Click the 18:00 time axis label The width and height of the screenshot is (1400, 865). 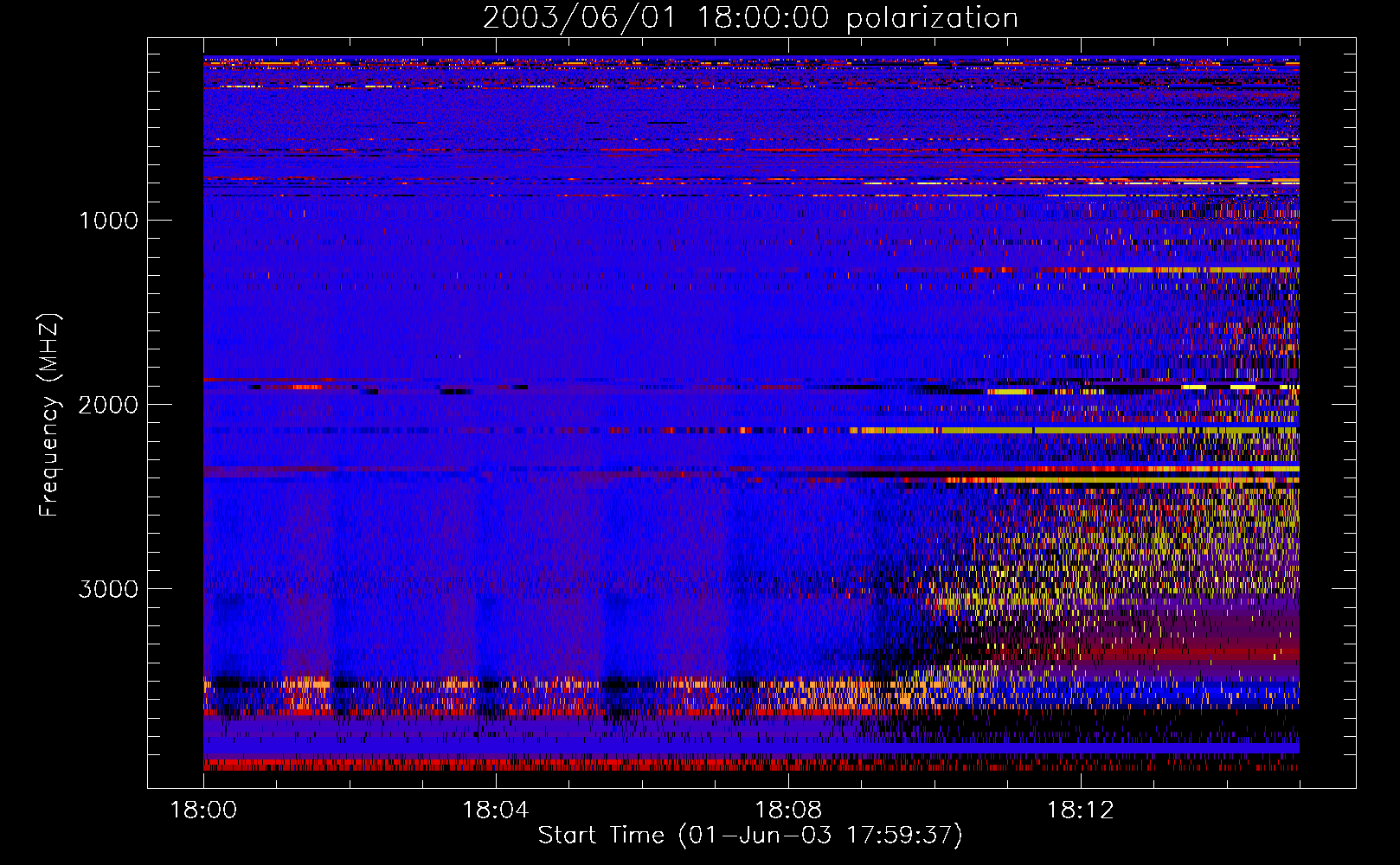pos(203,811)
